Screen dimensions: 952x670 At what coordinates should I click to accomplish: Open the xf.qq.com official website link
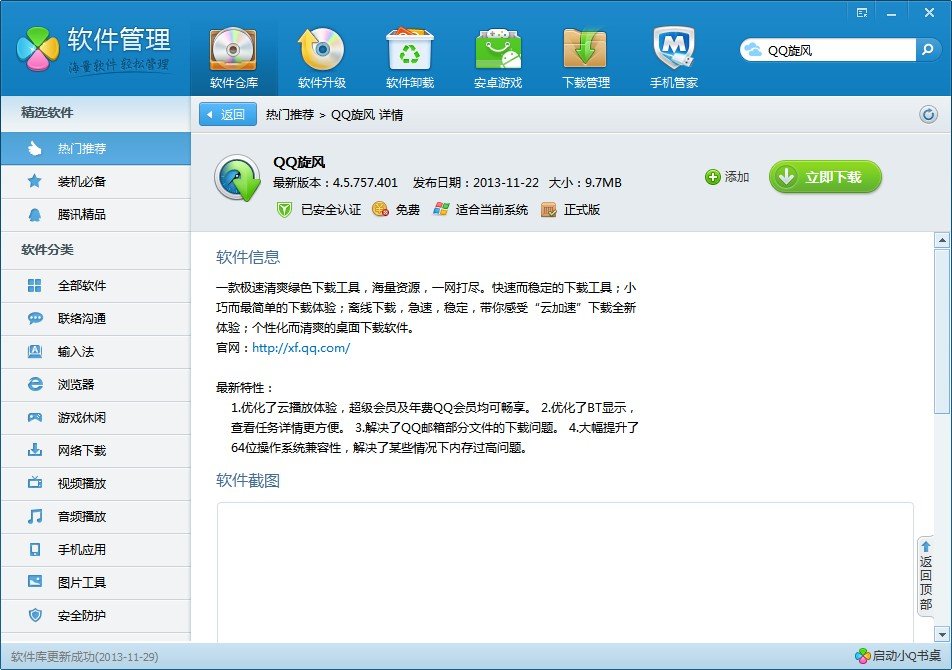[x=303, y=349]
